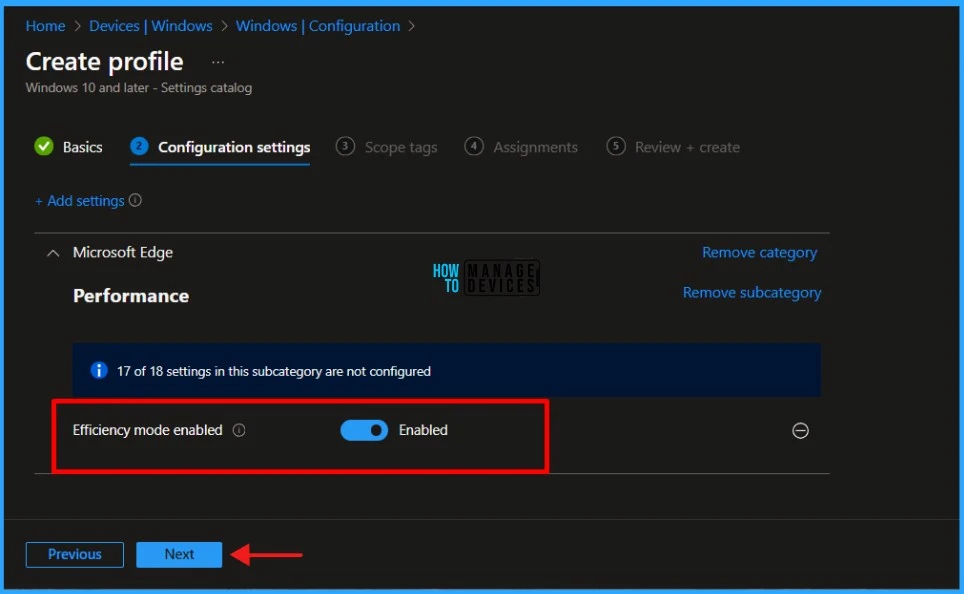Screen dimensions: 964x594
Task: Toggle the Efficiency mode enabled switch
Action: pyautogui.click(x=364, y=430)
